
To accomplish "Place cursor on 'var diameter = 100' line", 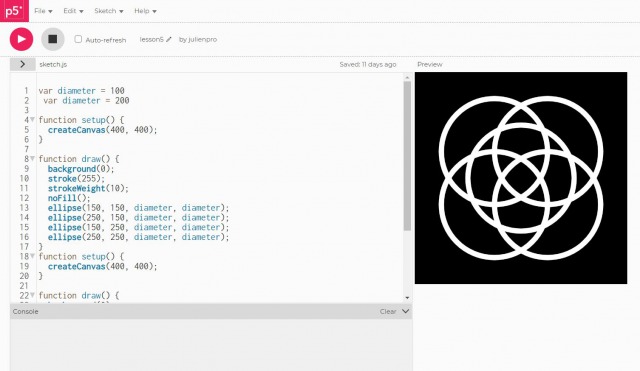I will (81, 91).
